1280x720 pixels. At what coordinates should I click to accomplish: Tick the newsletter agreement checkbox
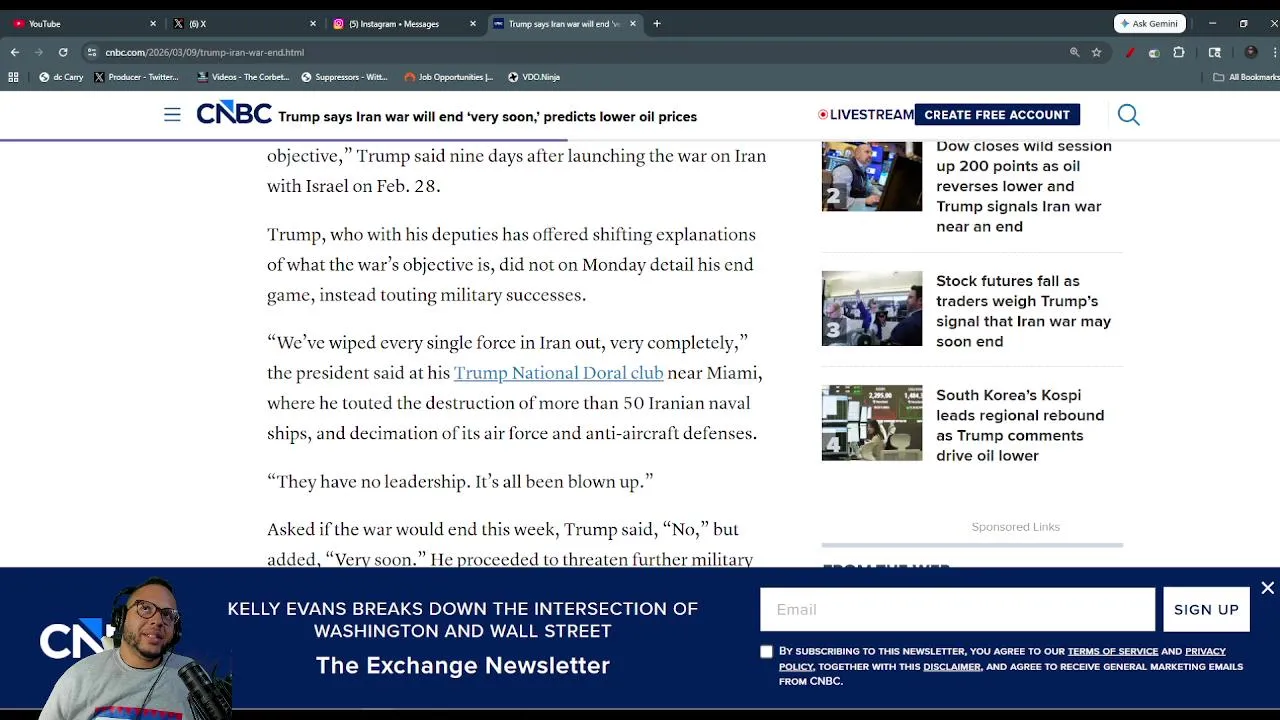[x=766, y=651]
